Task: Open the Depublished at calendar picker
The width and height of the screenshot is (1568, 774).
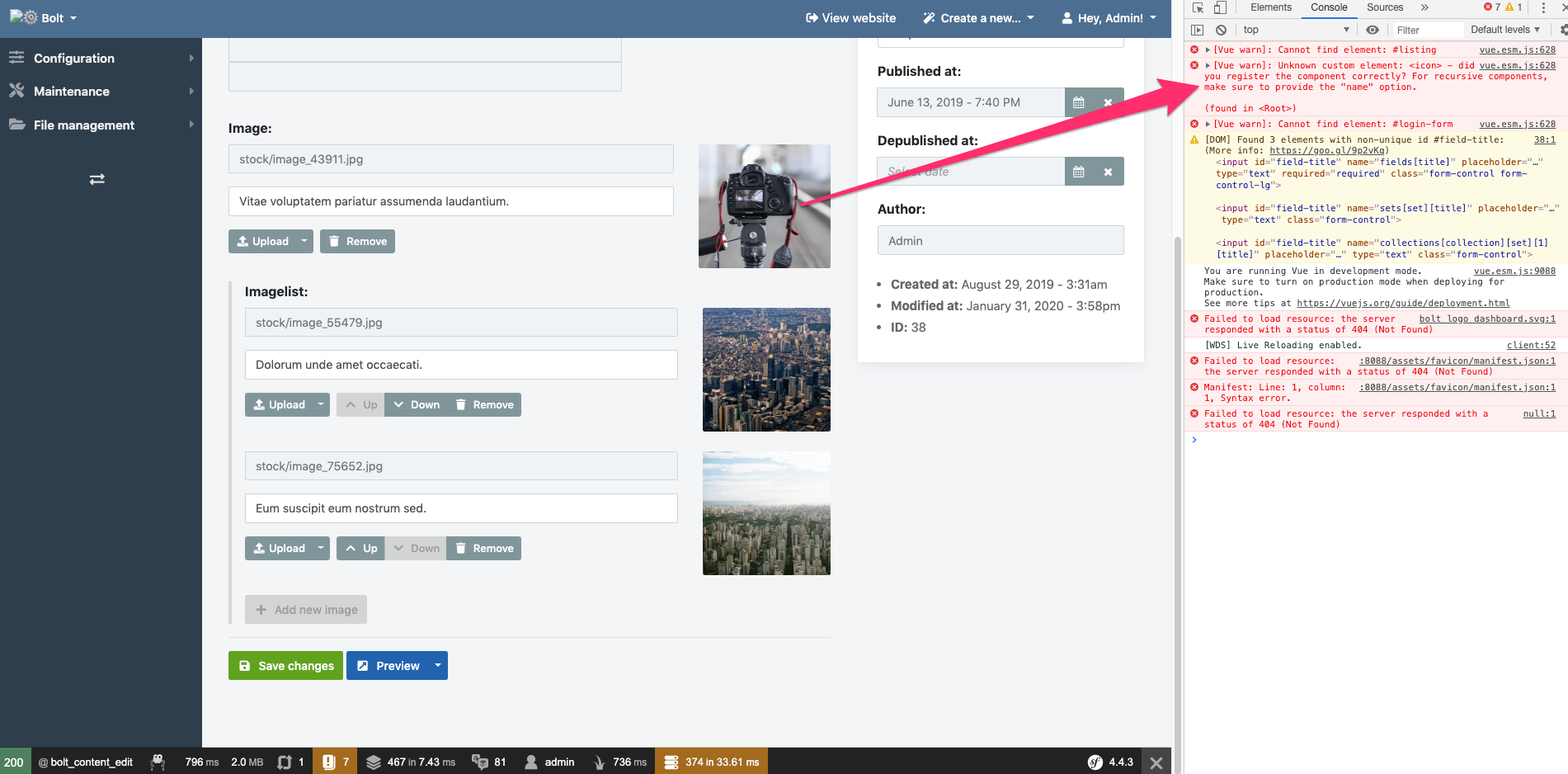Action: tap(1078, 172)
